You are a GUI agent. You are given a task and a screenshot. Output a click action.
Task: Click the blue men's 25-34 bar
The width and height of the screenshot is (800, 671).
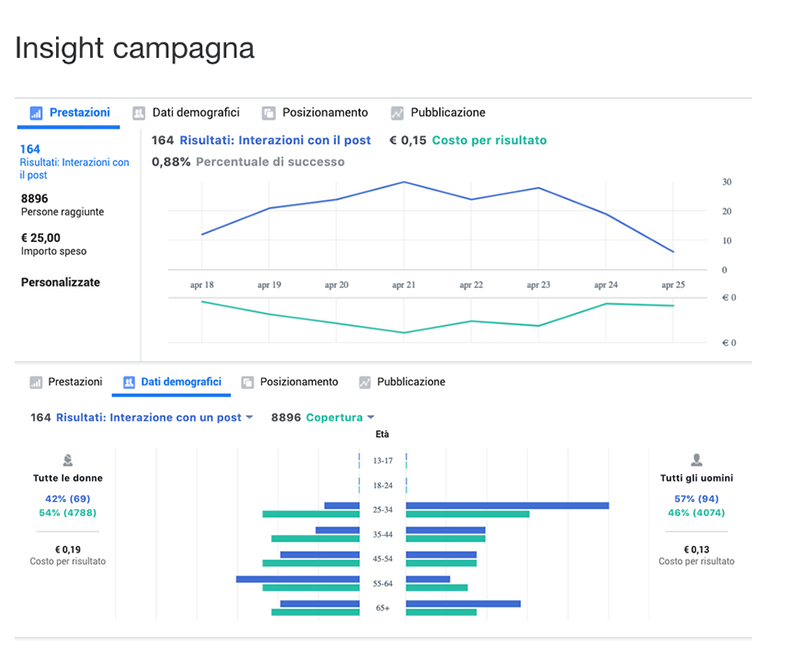(x=507, y=506)
